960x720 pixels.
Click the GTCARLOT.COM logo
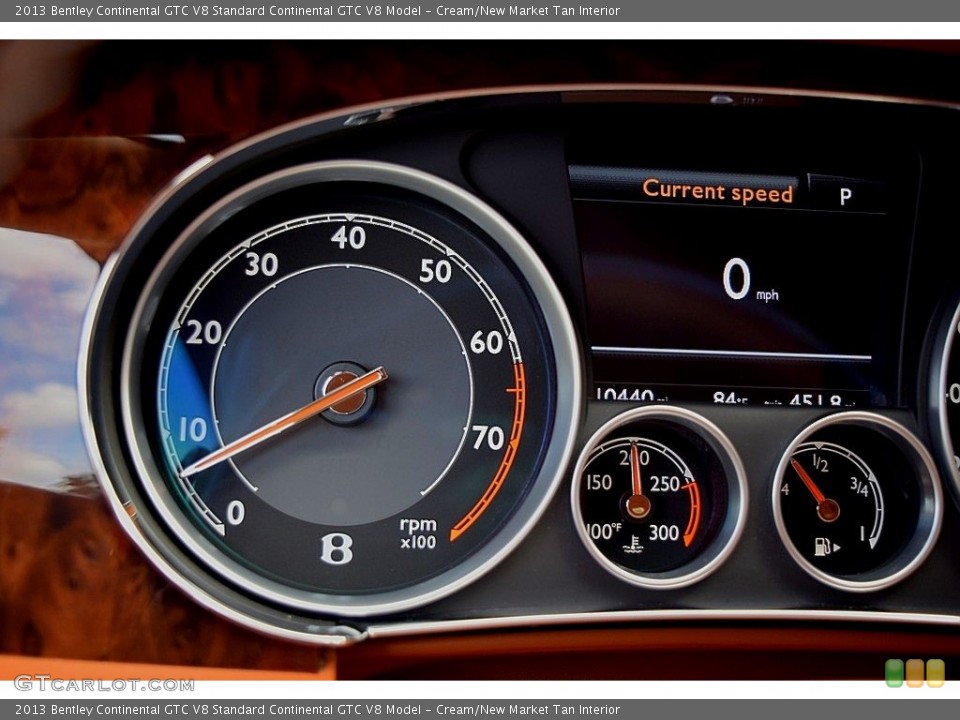pyautogui.click(x=104, y=683)
